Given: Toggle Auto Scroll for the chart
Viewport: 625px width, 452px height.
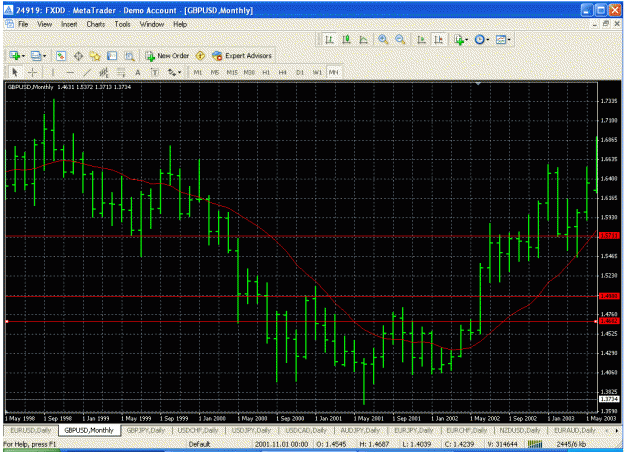Looking at the screenshot, I should 421,39.
